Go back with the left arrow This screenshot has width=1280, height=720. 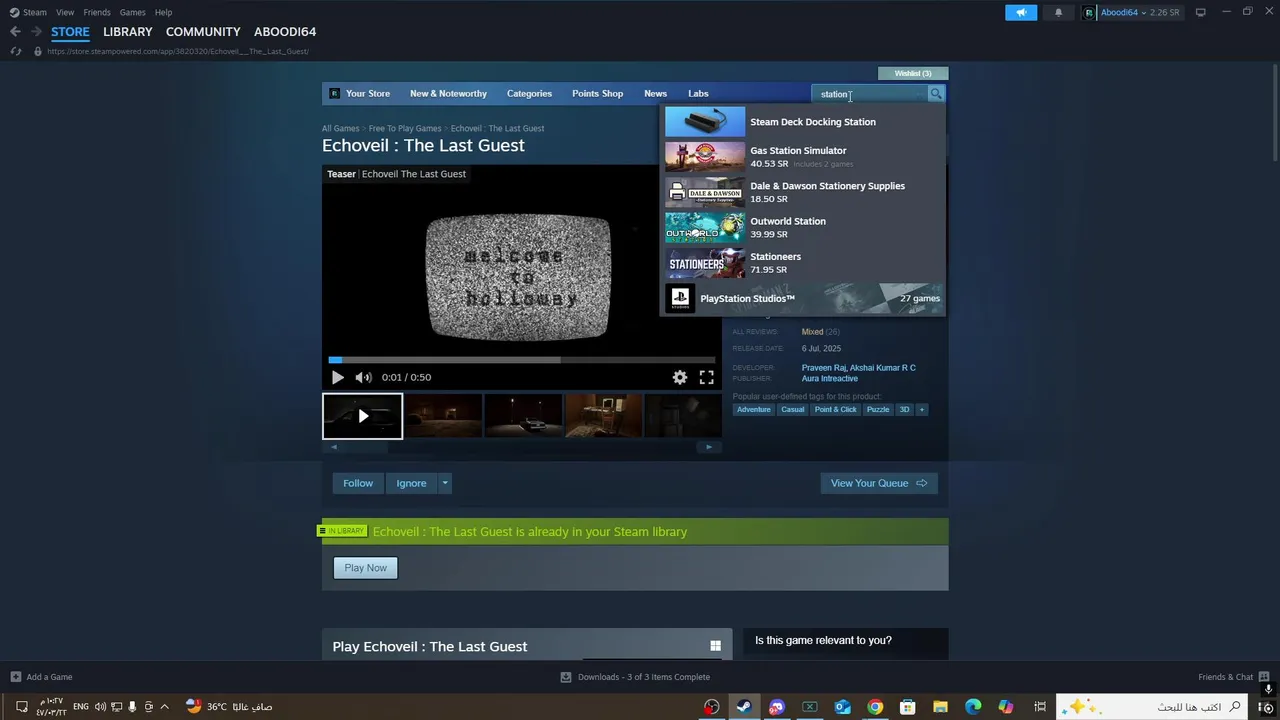point(15,32)
